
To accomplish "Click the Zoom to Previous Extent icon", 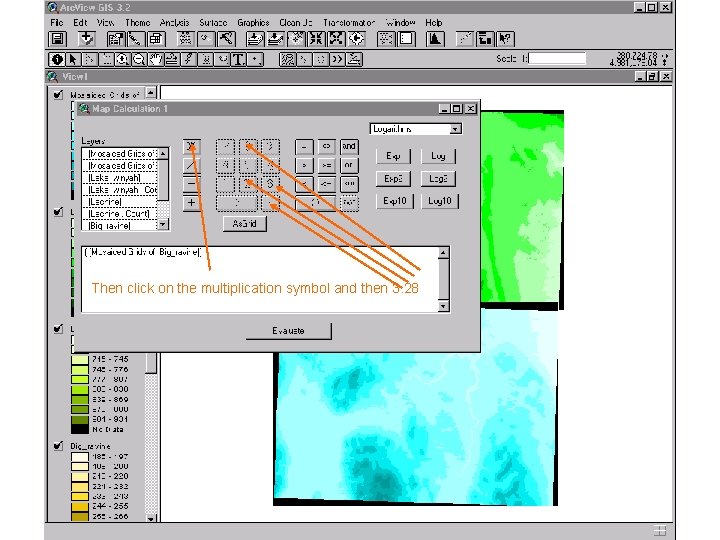I will pos(356,39).
